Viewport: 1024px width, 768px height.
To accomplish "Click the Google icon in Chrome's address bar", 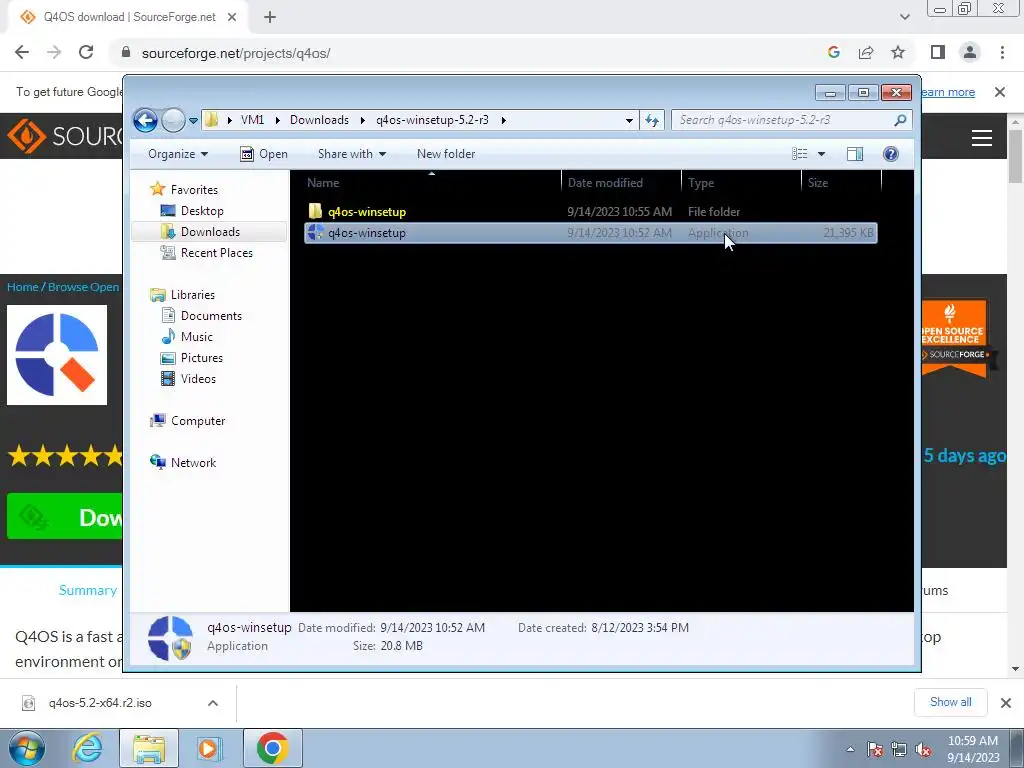I will [x=833, y=53].
